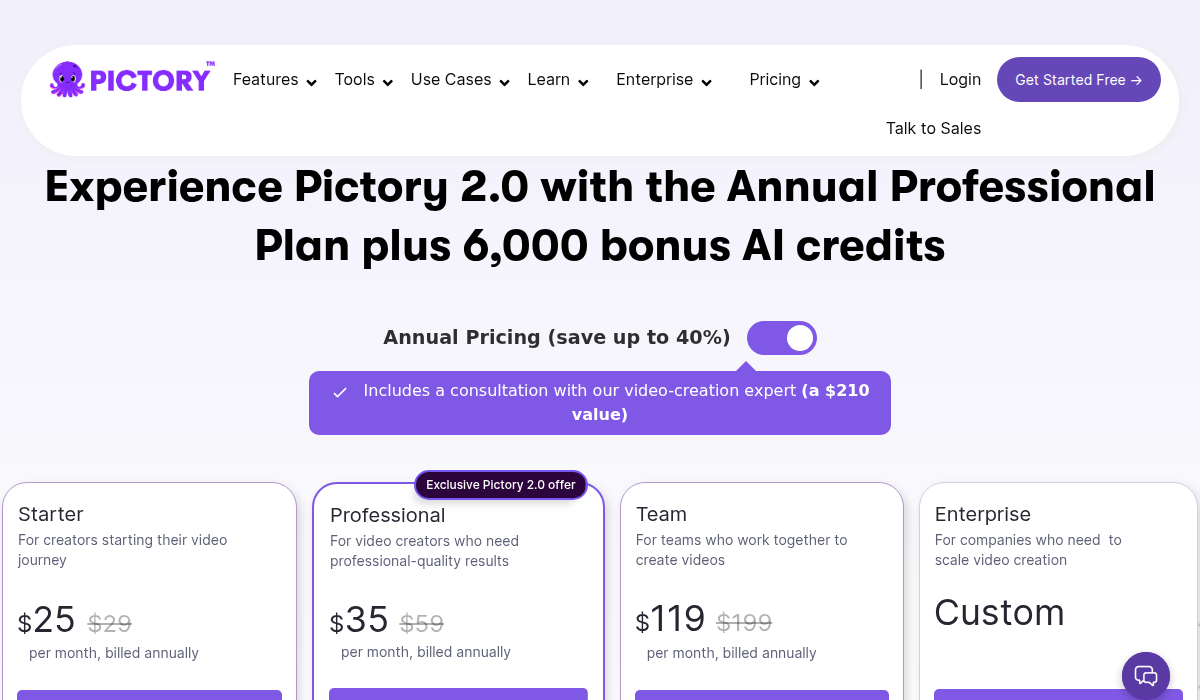Click the Login link
1200x700 pixels.
[960, 79]
